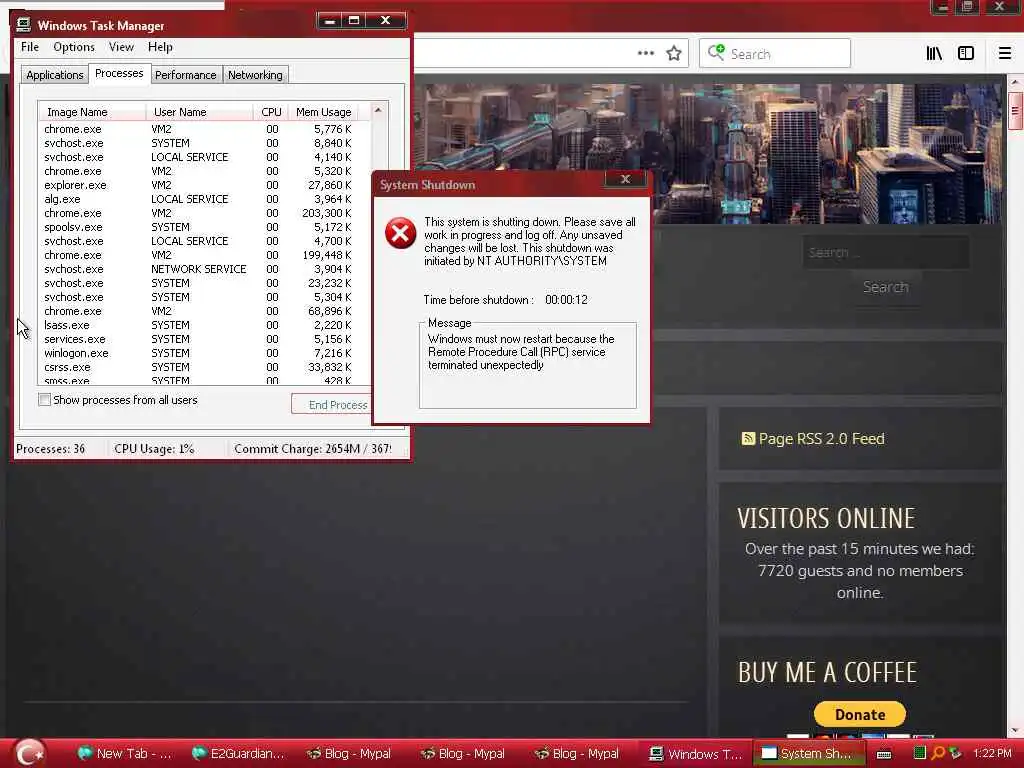Switch to the Performance tab

pyautogui.click(x=185, y=75)
